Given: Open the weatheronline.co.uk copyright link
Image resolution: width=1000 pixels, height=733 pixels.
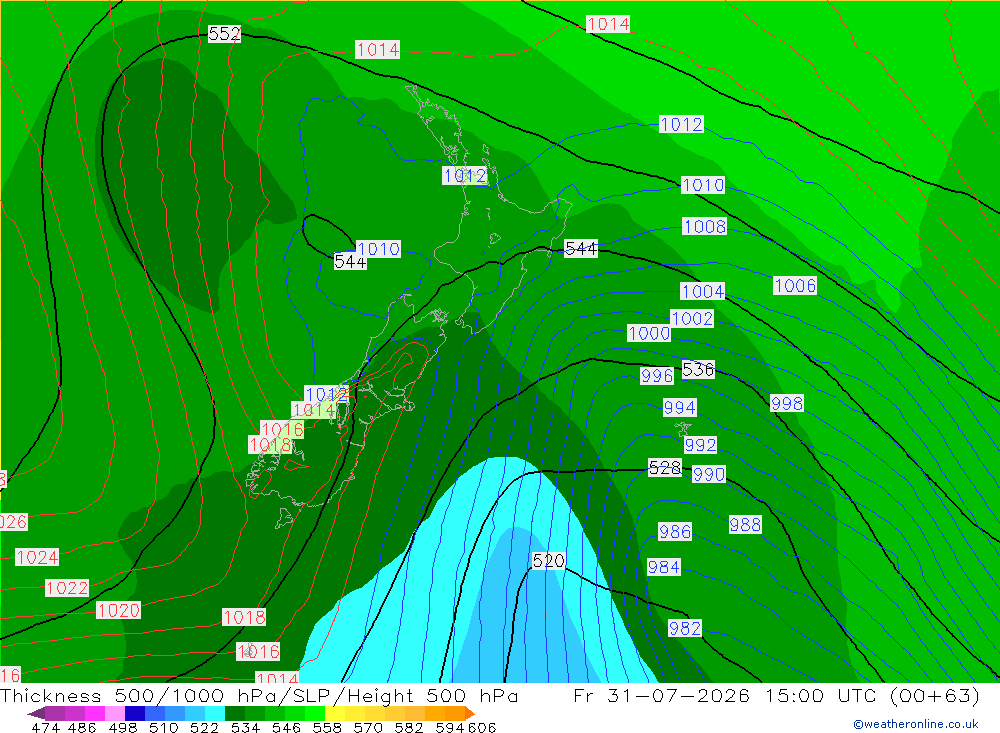Looking at the screenshot, I should point(916,724).
